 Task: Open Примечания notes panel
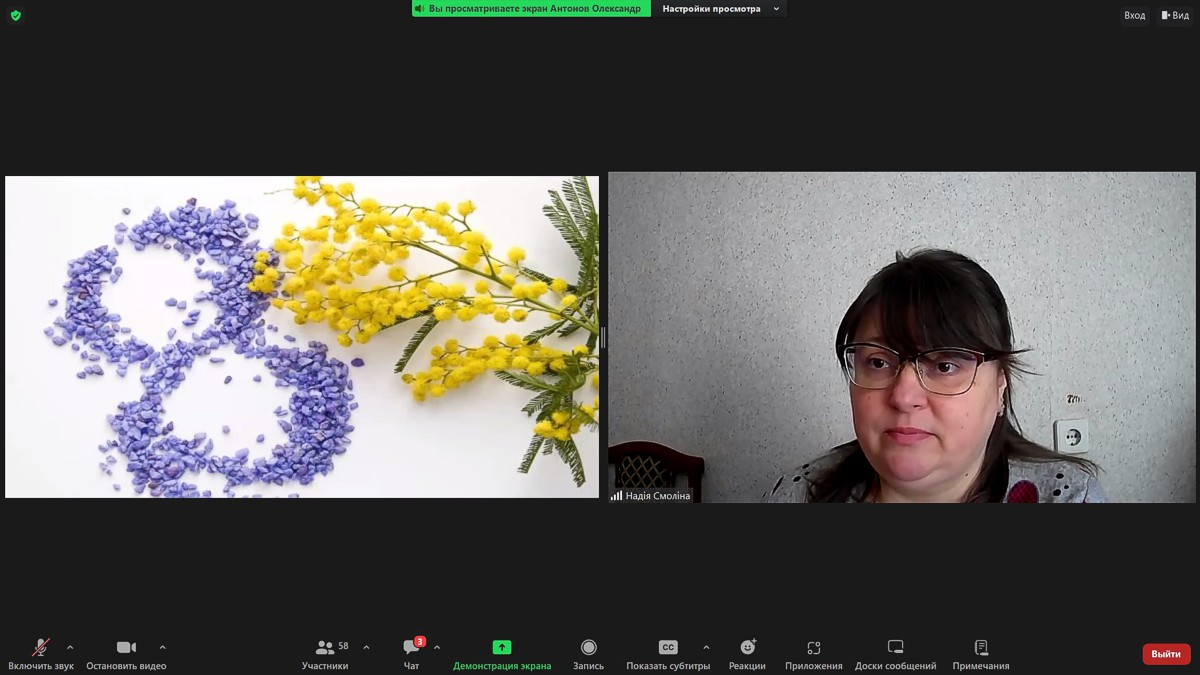click(981, 654)
